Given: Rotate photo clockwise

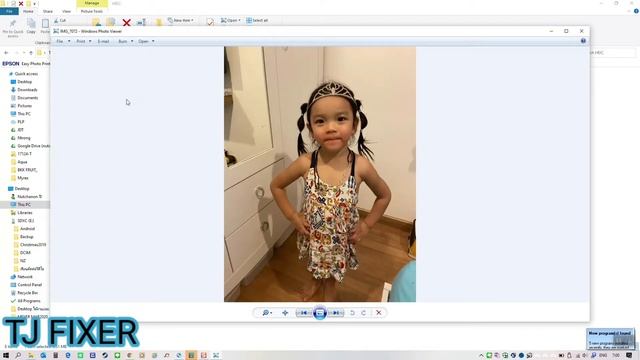Looking at the screenshot, I should (x=364, y=313).
